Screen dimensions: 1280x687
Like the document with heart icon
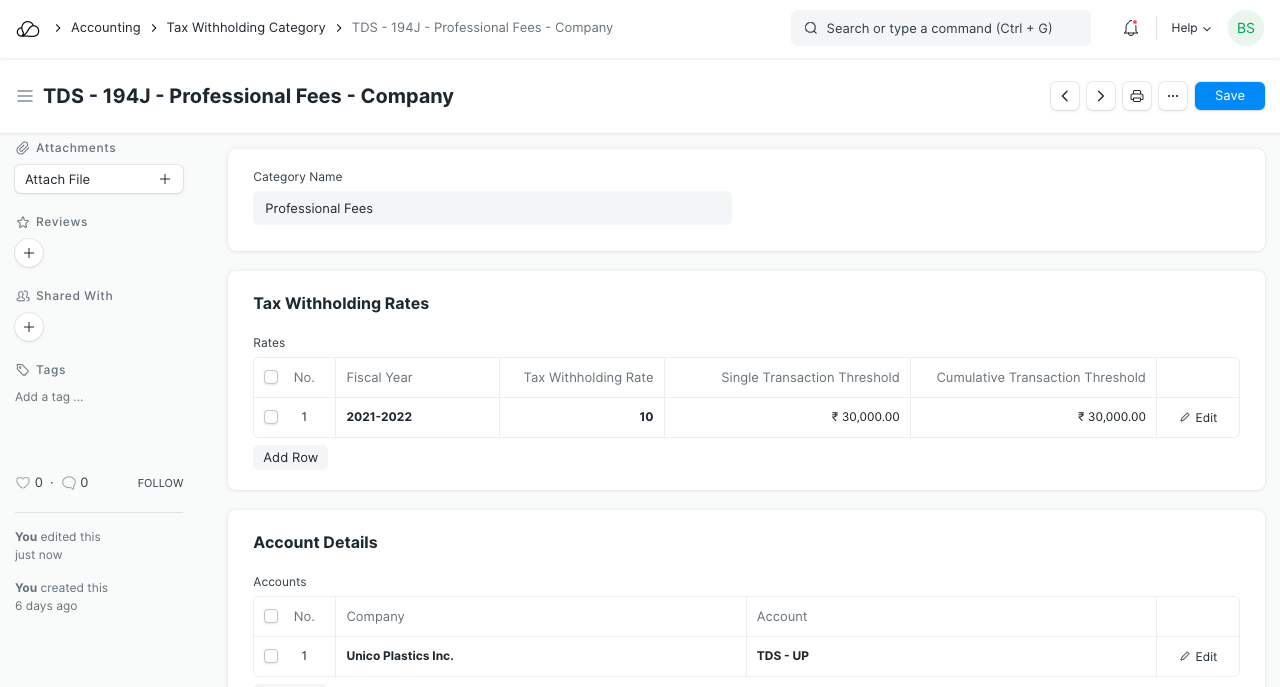(x=23, y=483)
